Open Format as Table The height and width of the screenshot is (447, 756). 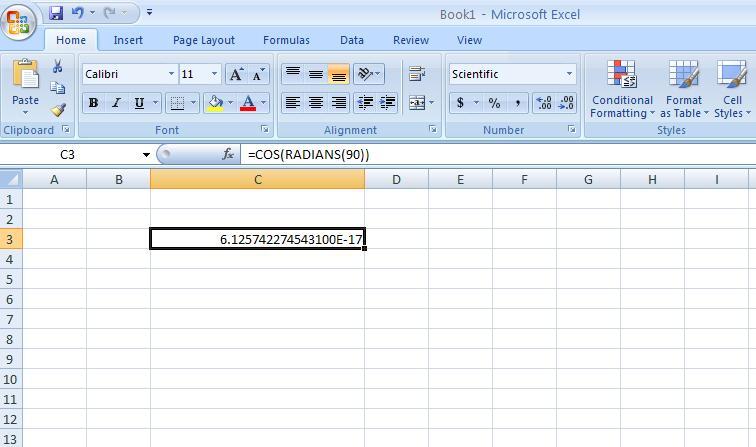coord(684,90)
